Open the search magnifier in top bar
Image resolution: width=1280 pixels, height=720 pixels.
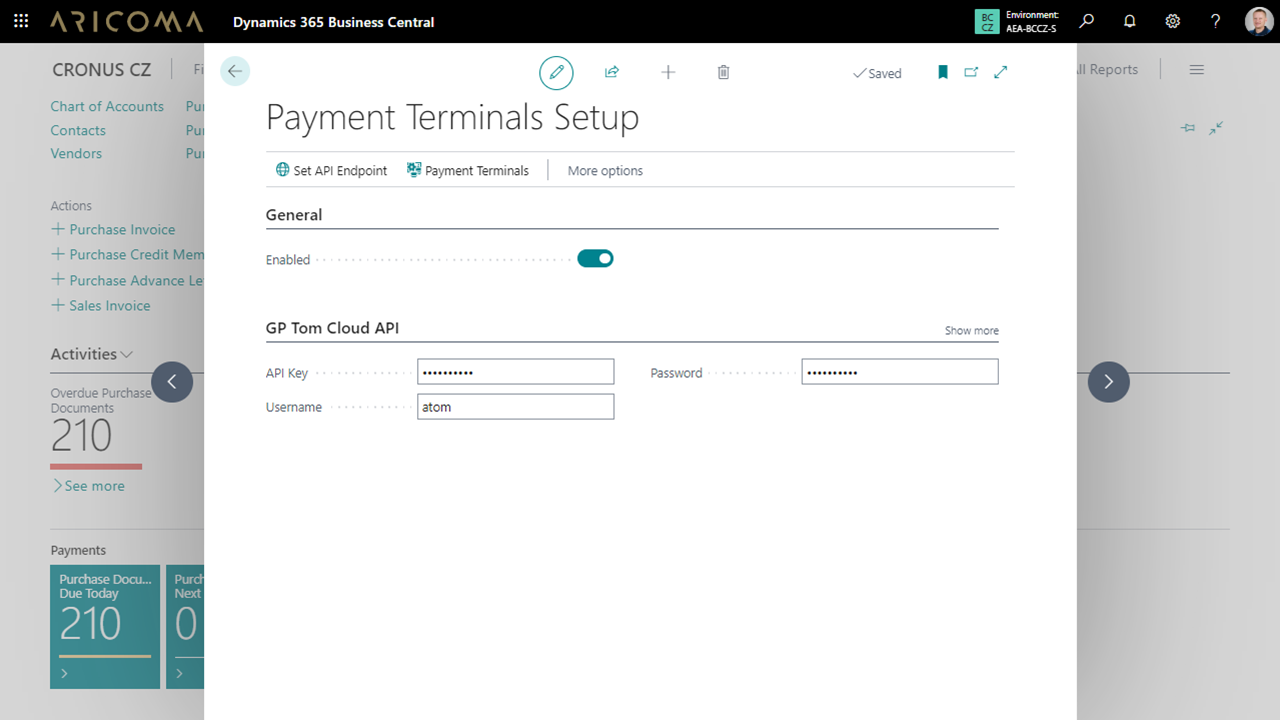[x=1087, y=21]
